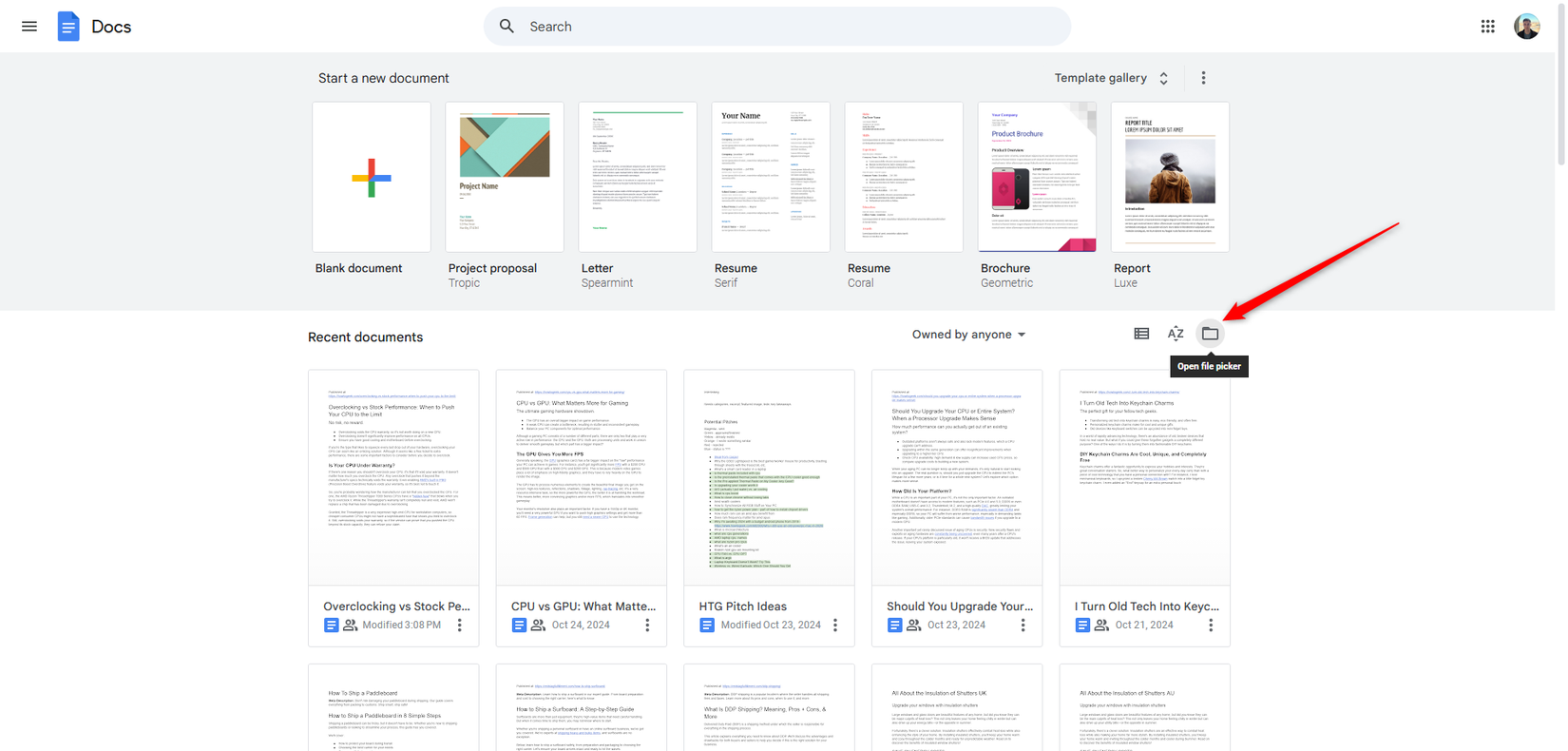Click the Docs title text
Viewport: 1568px width, 751px height.
pos(111,27)
